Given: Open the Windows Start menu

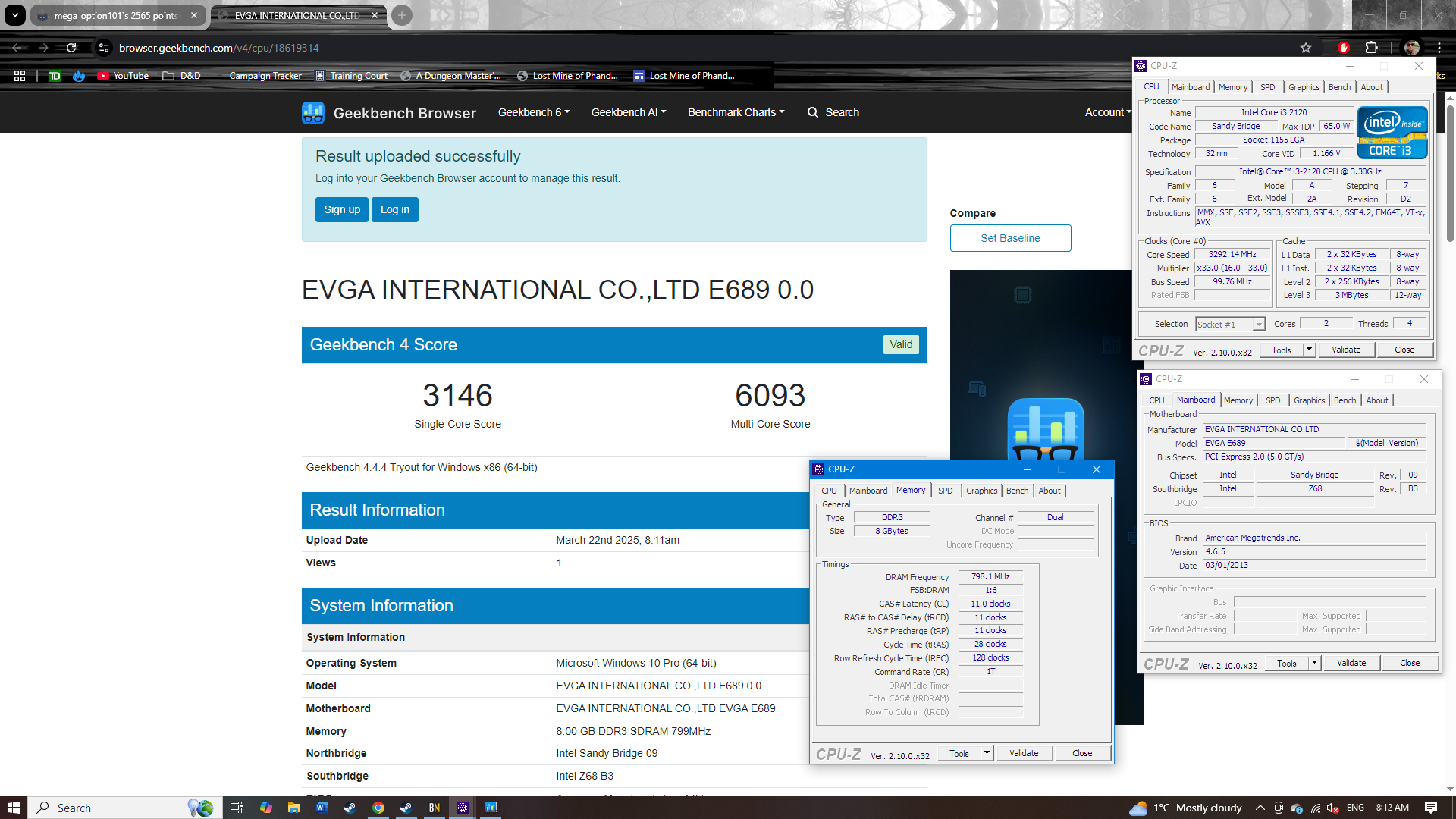Looking at the screenshot, I should (x=13, y=808).
